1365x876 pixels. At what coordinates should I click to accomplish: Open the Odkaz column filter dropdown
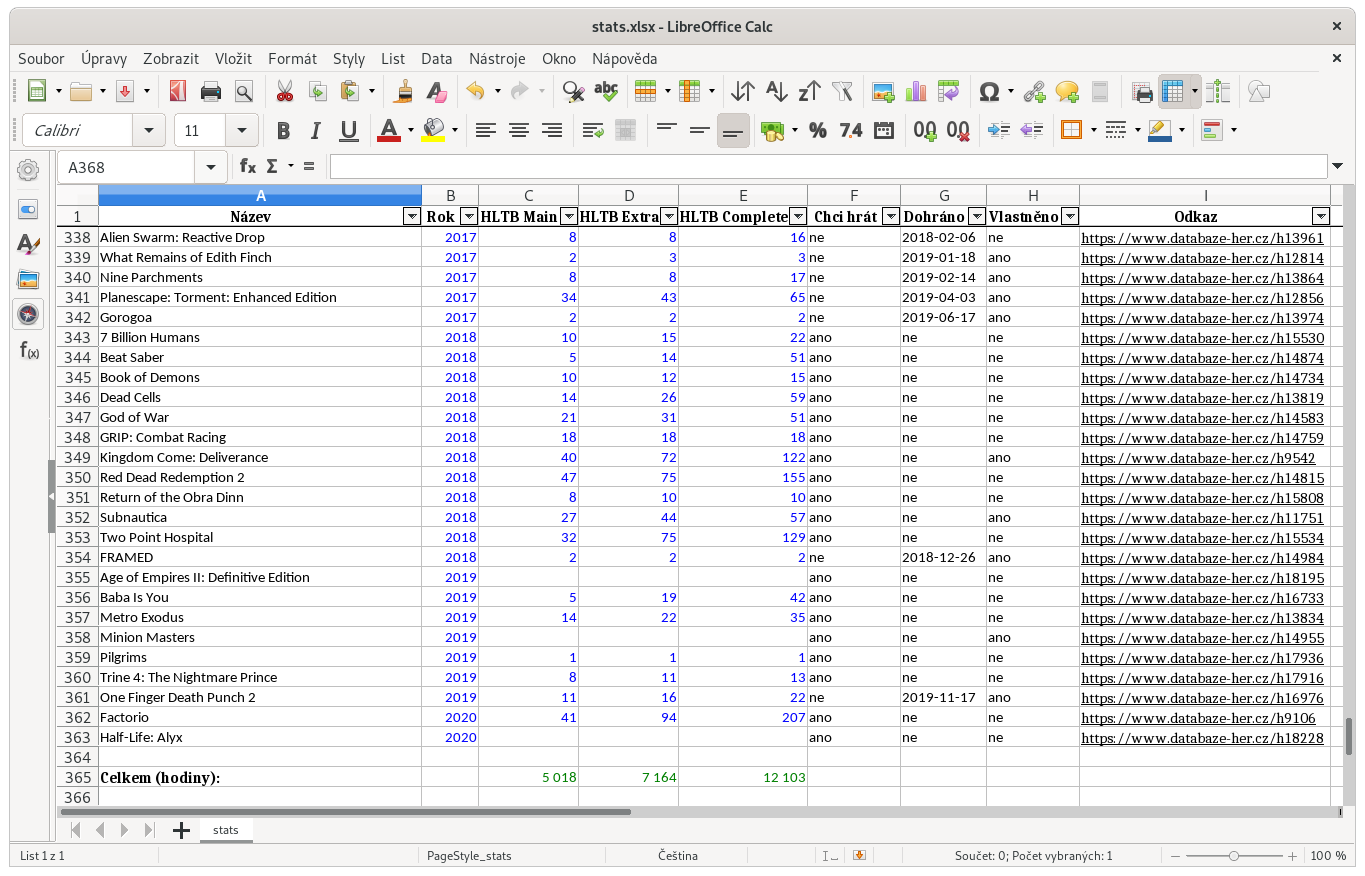[1320, 217]
